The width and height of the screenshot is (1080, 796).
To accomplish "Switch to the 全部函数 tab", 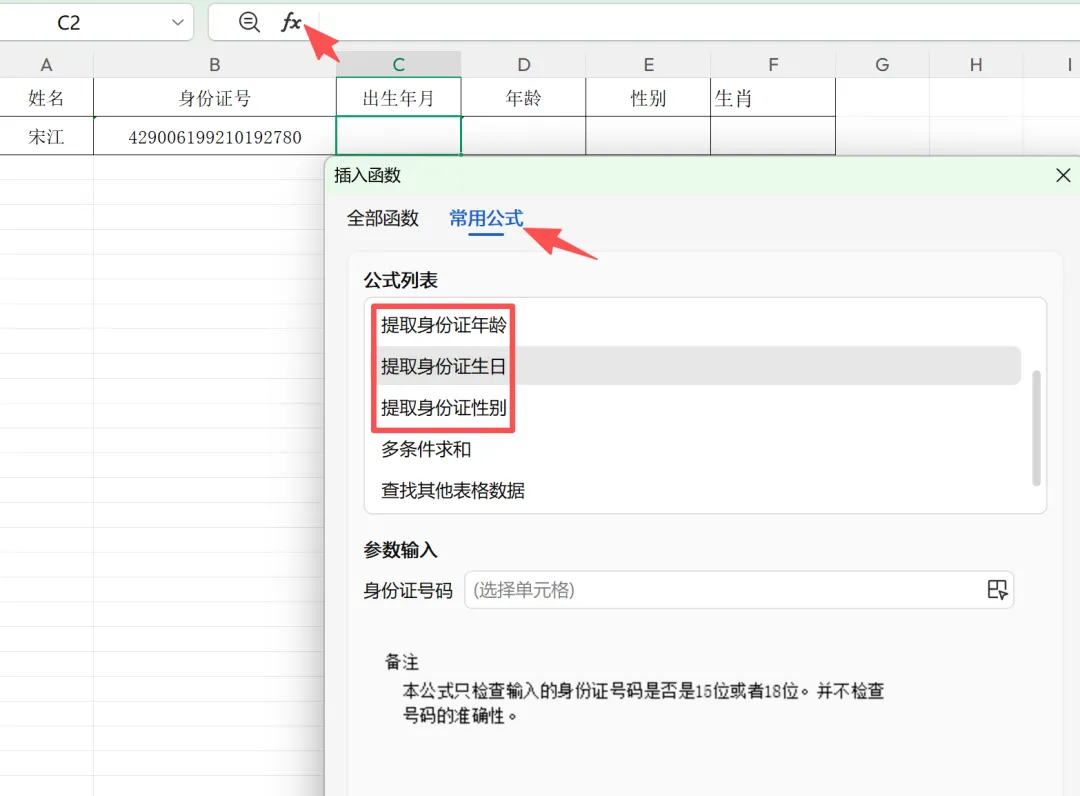I will 383,218.
